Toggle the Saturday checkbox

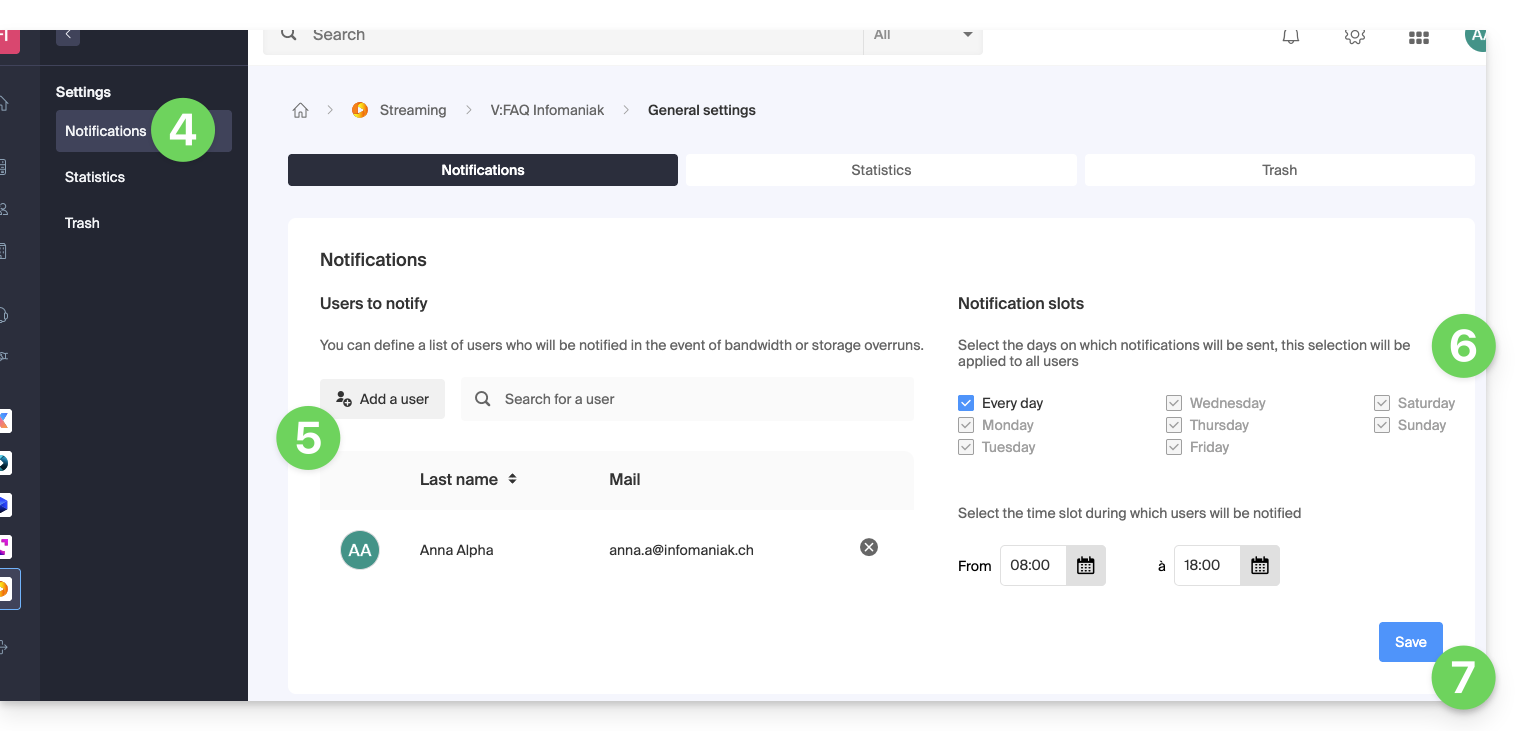[x=1382, y=403]
